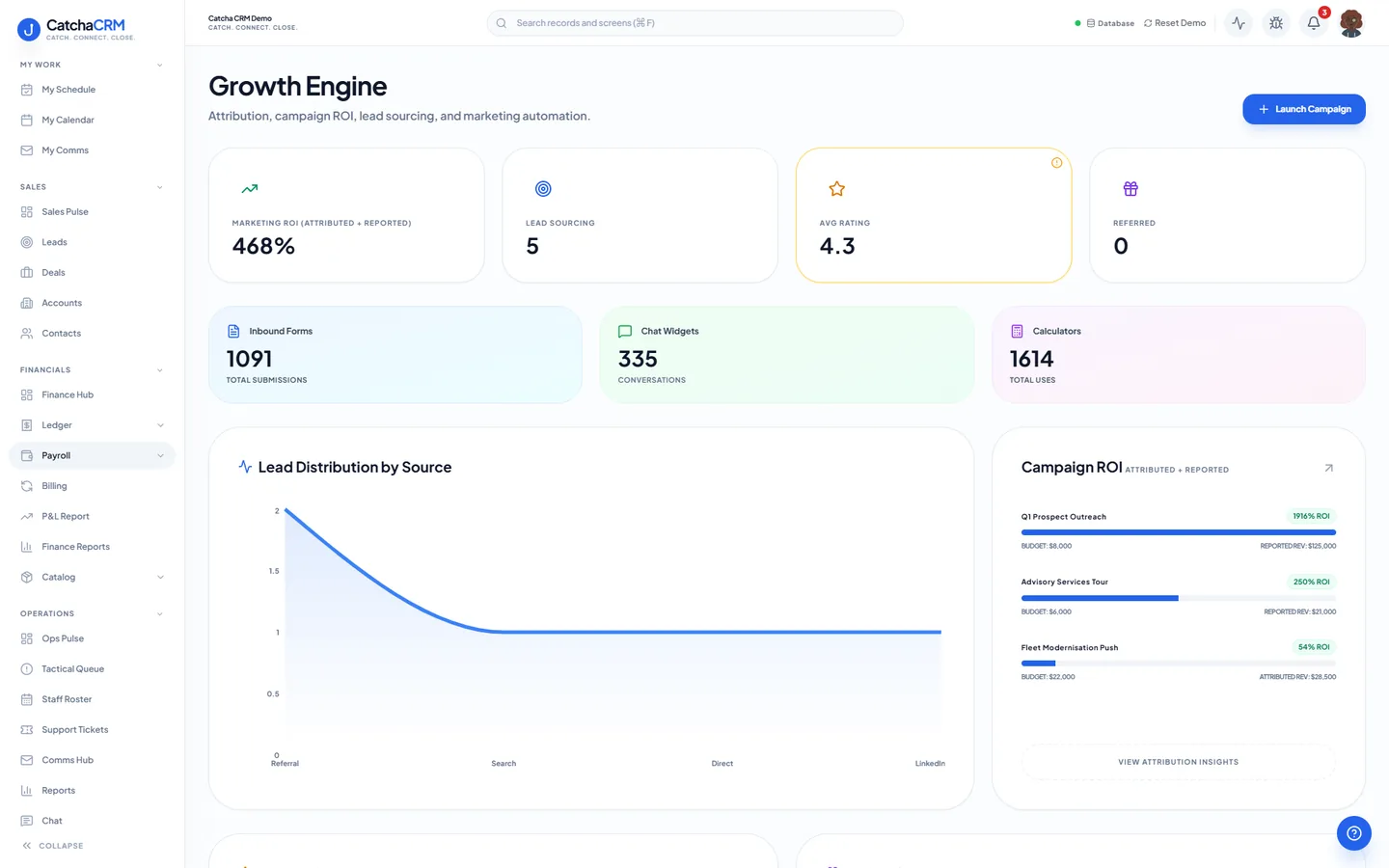Viewport: 1389px width, 868px height.
Task: Expand the Payroll submenu chevron
Action: (160, 456)
